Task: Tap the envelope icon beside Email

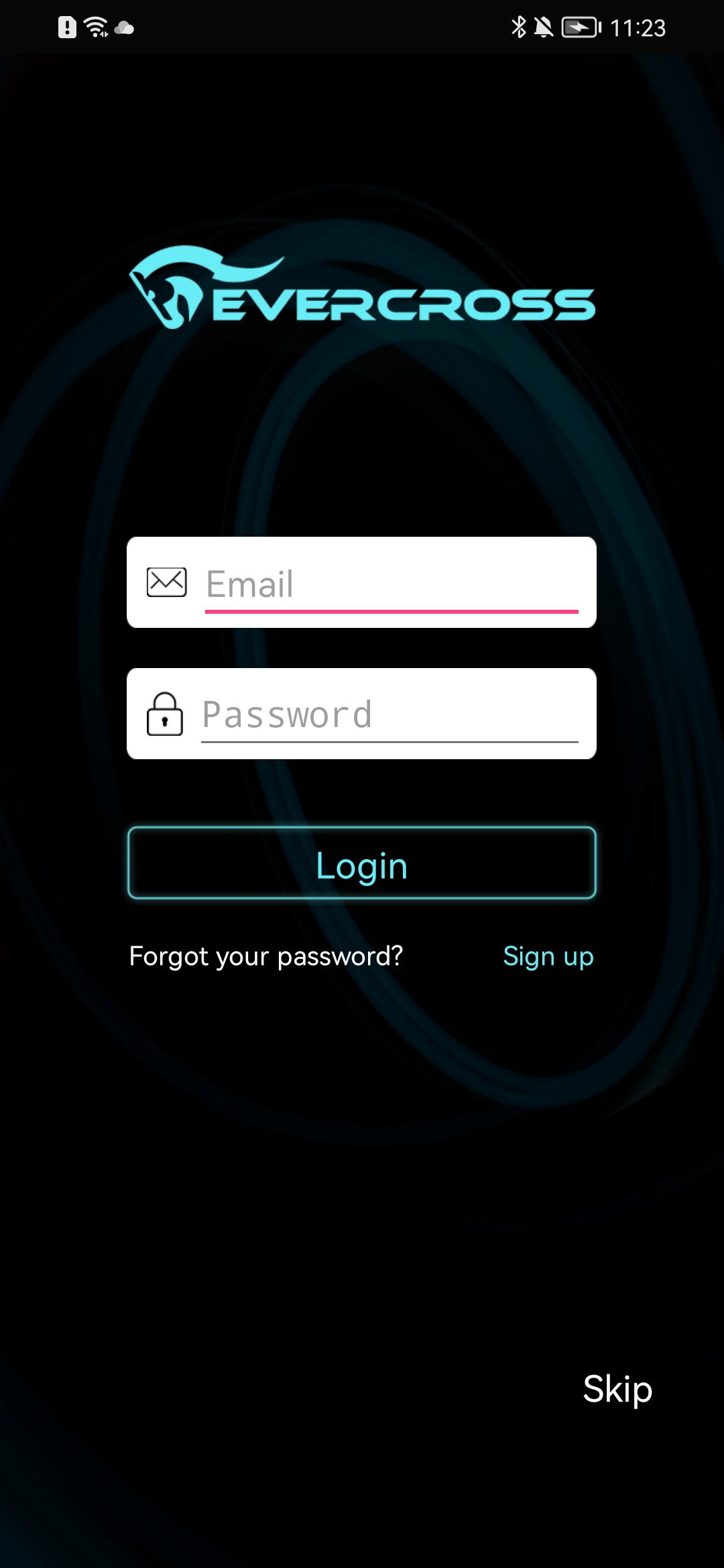Action: pyautogui.click(x=166, y=582)
